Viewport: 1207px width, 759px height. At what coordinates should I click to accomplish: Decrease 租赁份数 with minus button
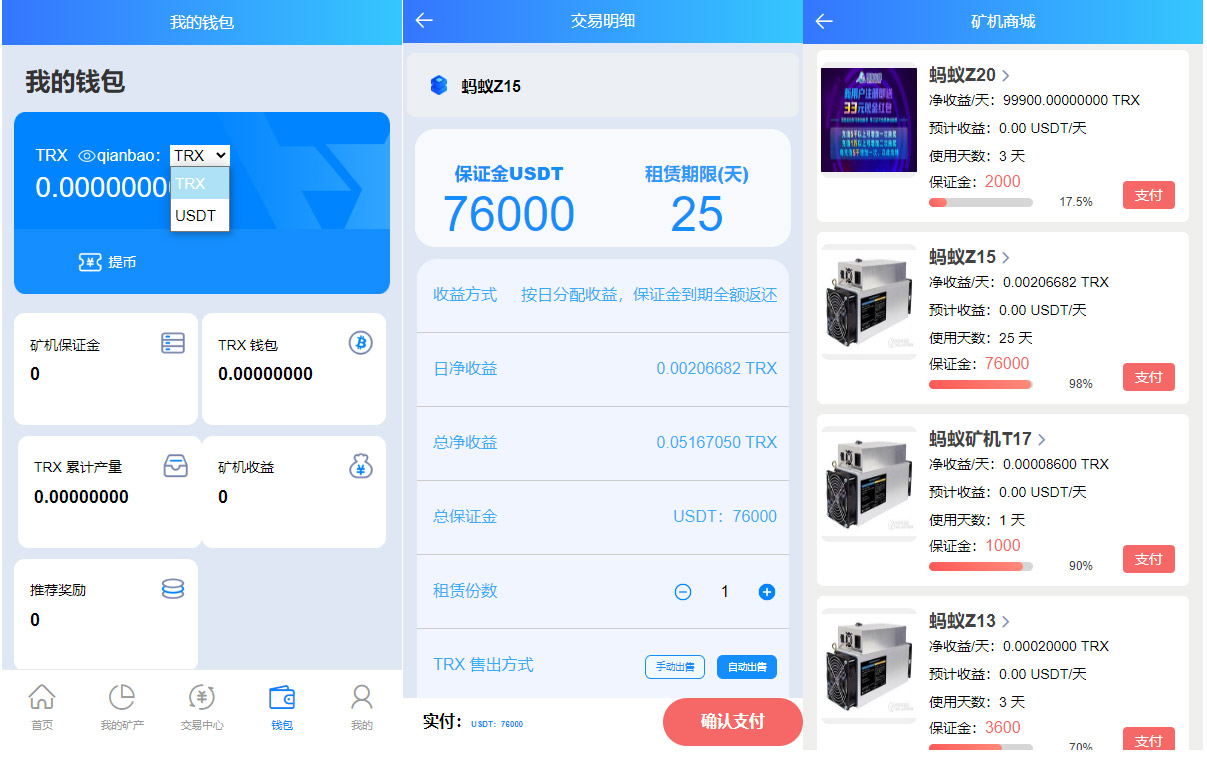click(683, 592)
